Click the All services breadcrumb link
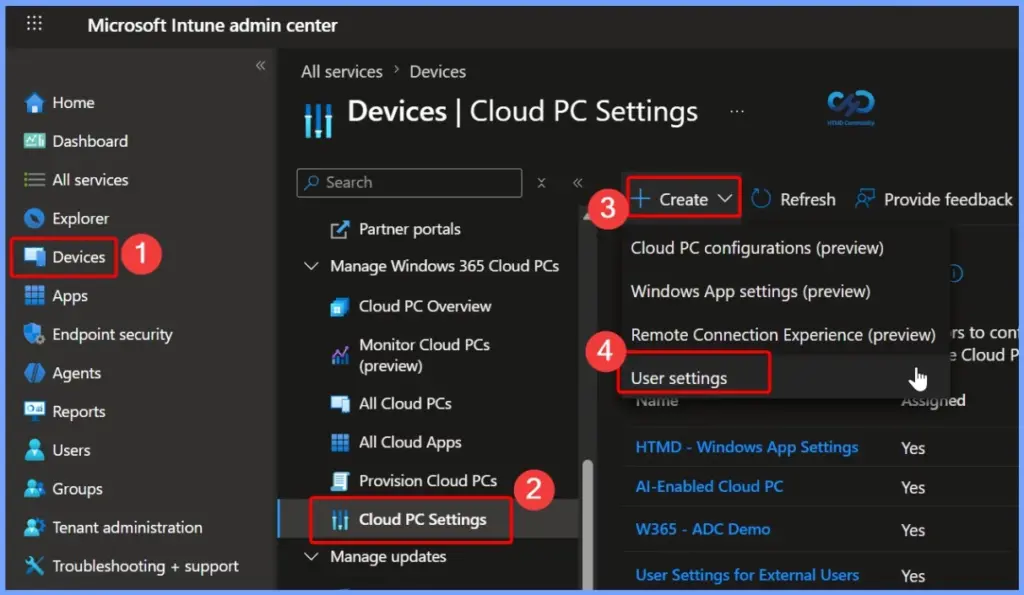The height and width of the screenshot is (595, 1024). click(x=342, y=72)
